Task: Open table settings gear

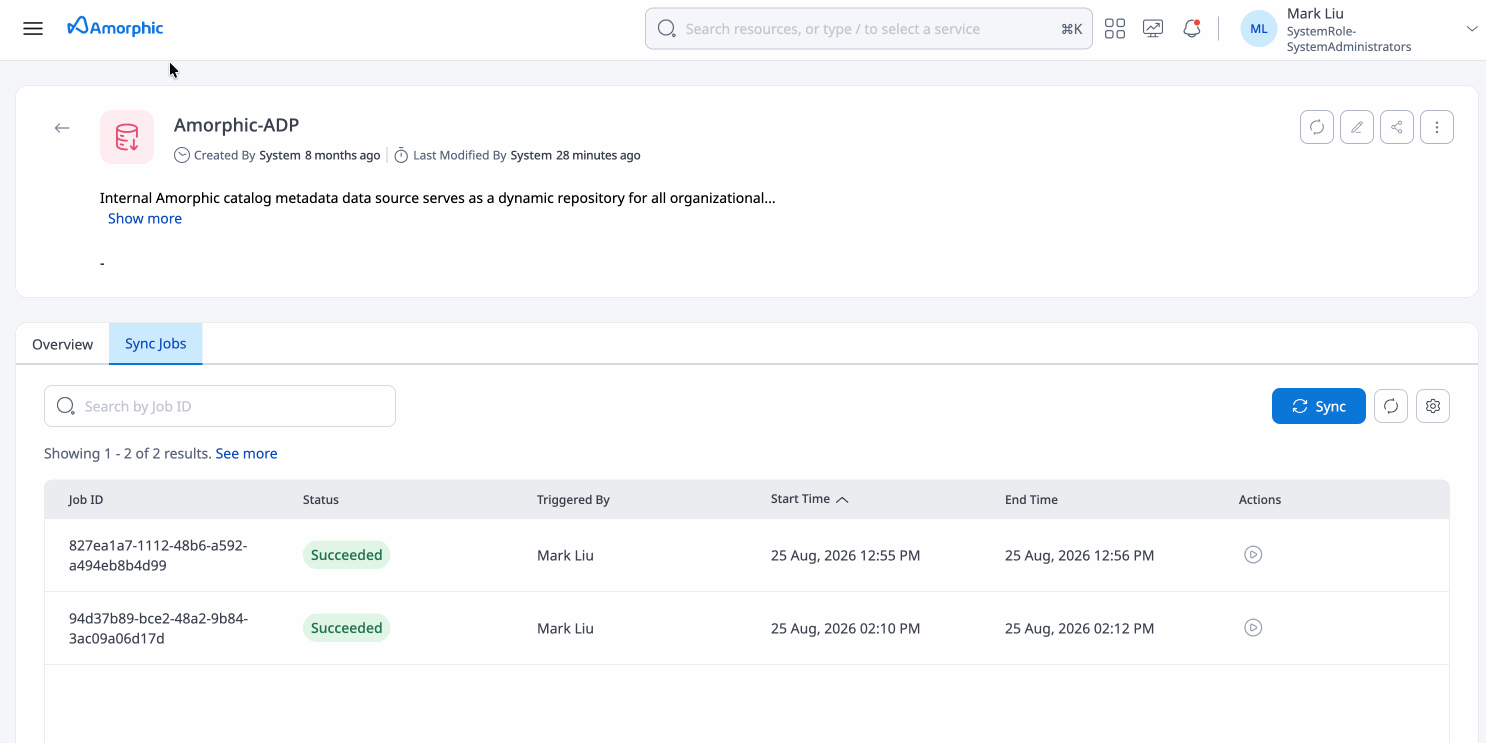Action: click(1433, 406)
